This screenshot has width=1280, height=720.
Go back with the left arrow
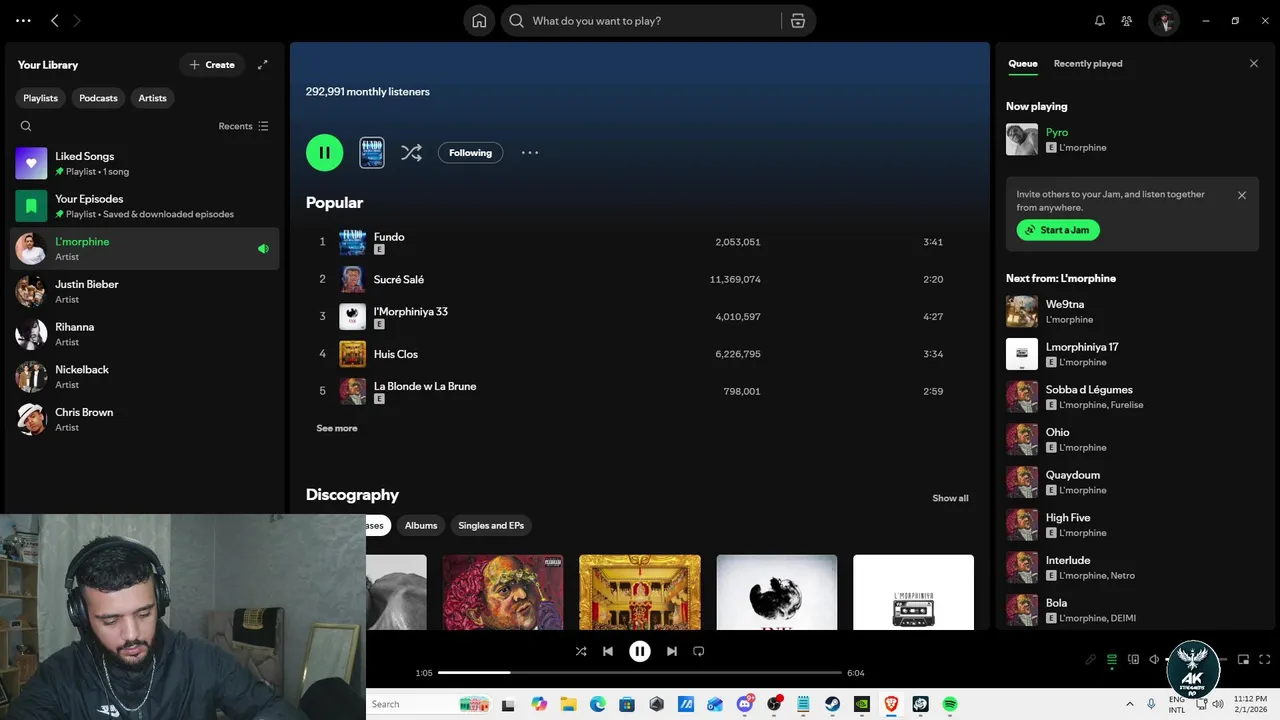point(55,21)
